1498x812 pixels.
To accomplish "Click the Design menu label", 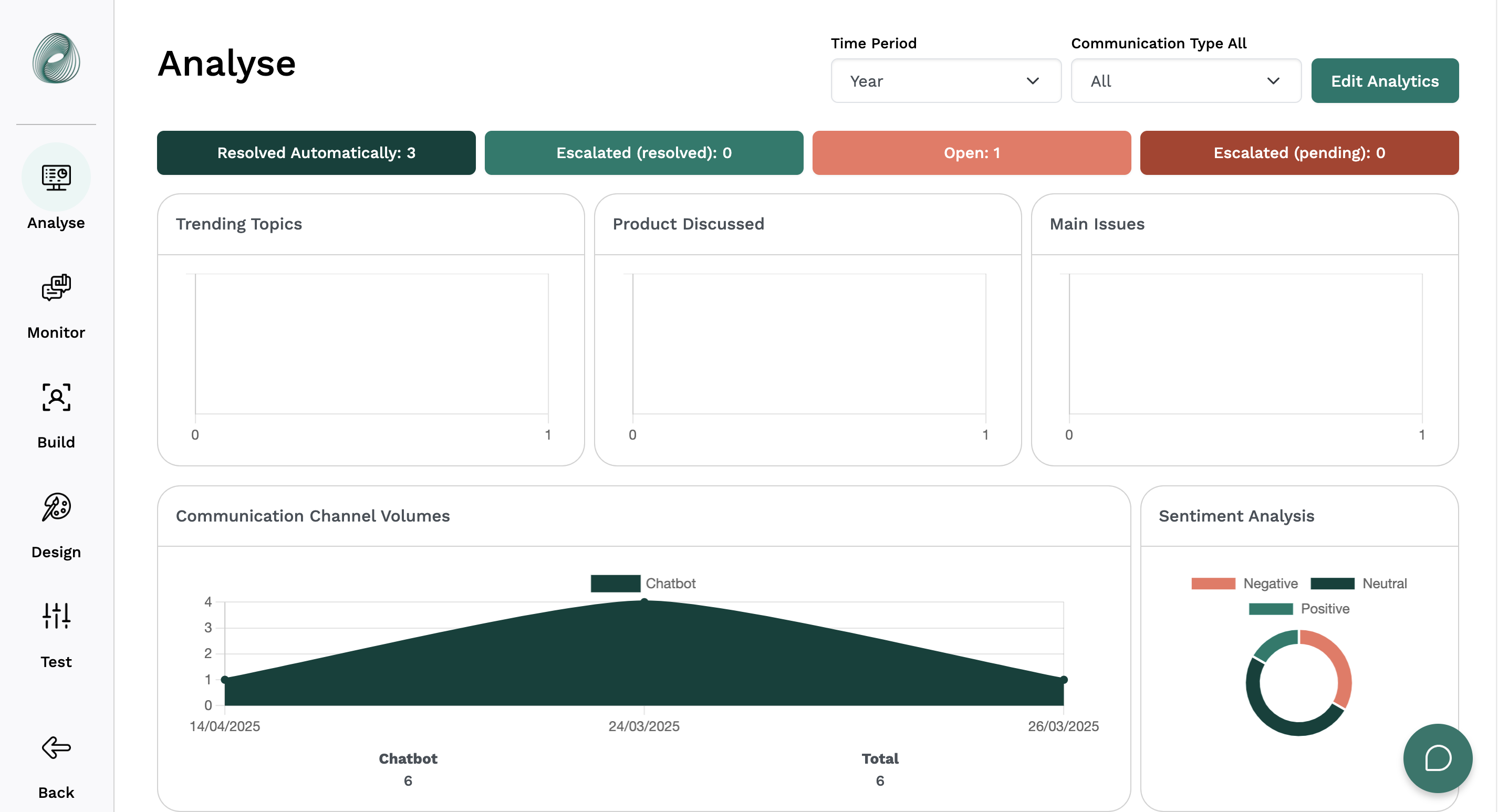I will [56, 552].
